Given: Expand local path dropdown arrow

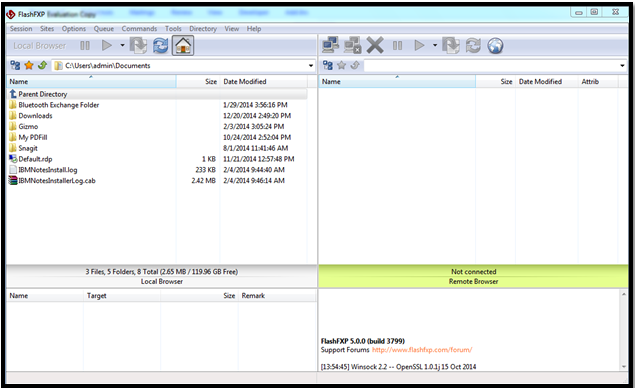Looking at the screenshot, I should point(311,66).
